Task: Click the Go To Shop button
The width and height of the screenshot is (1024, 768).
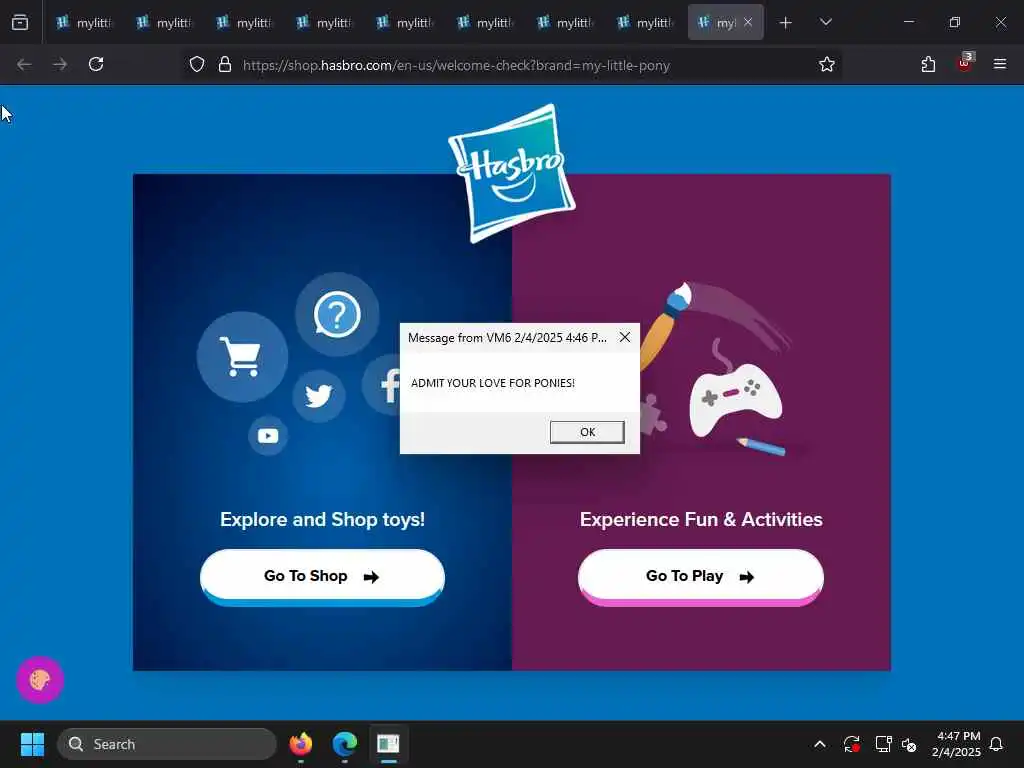Action: (x=322, y=577)
